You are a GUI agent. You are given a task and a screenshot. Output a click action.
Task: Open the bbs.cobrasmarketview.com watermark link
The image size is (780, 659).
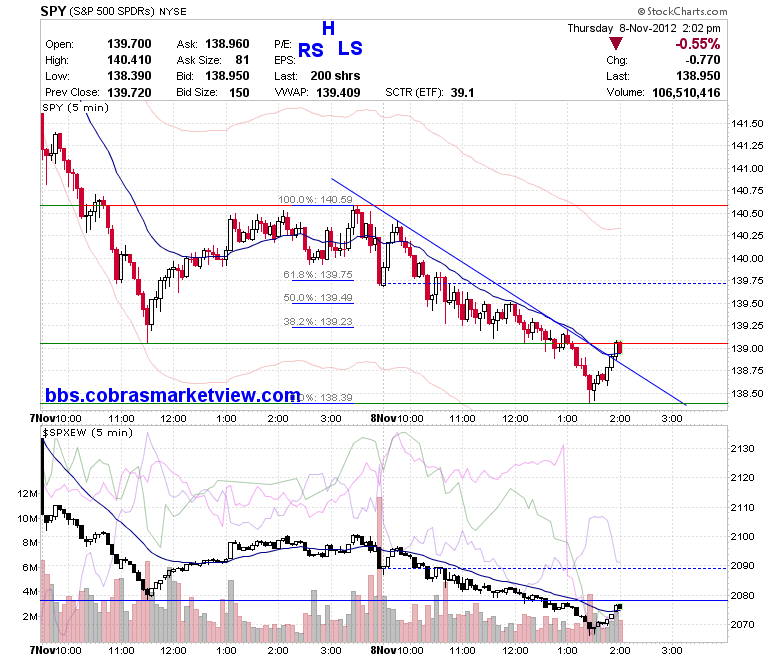tap(173, 395)
